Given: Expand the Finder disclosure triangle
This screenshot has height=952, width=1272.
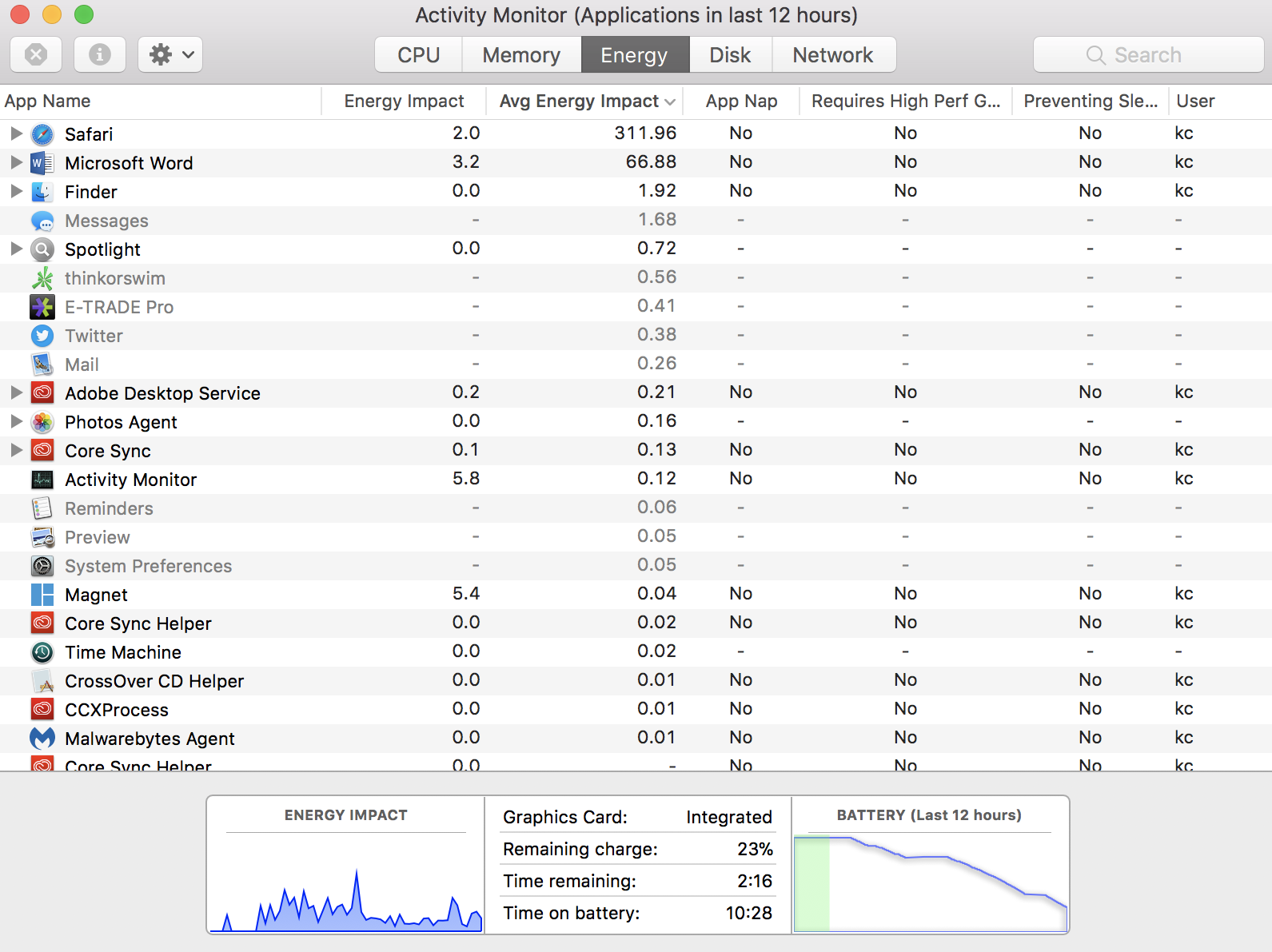Looking at the screenshot, I should (x=16, y=191).
